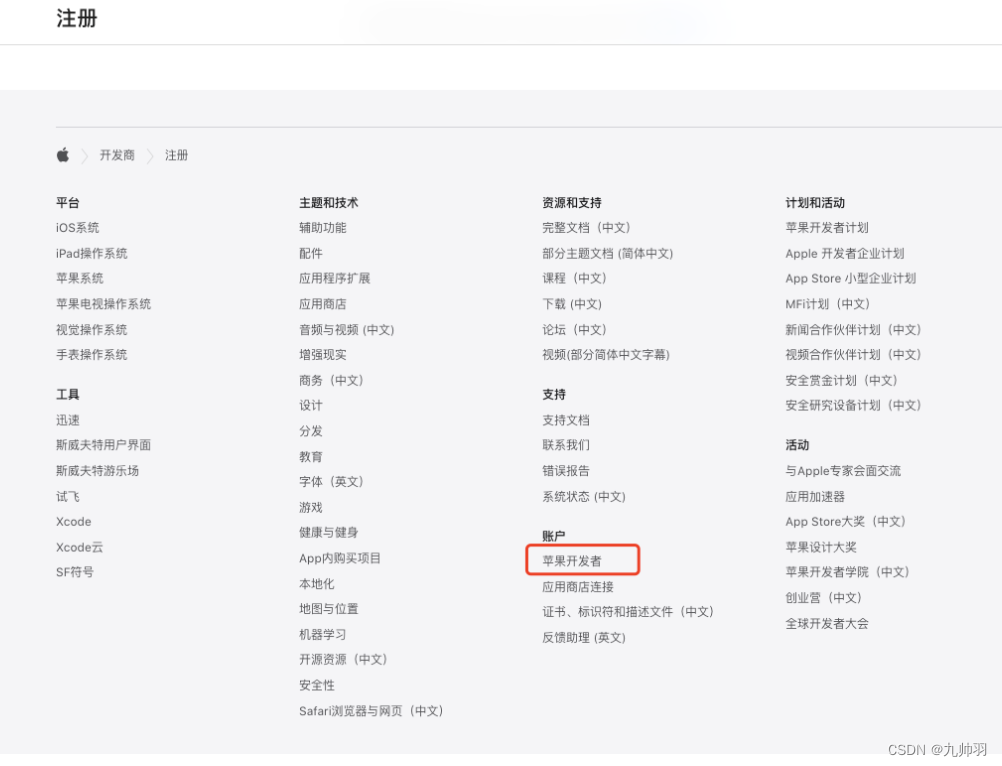Open 字体（英文）link
This screenshot has height=766, width=1002.
point(331,482)
